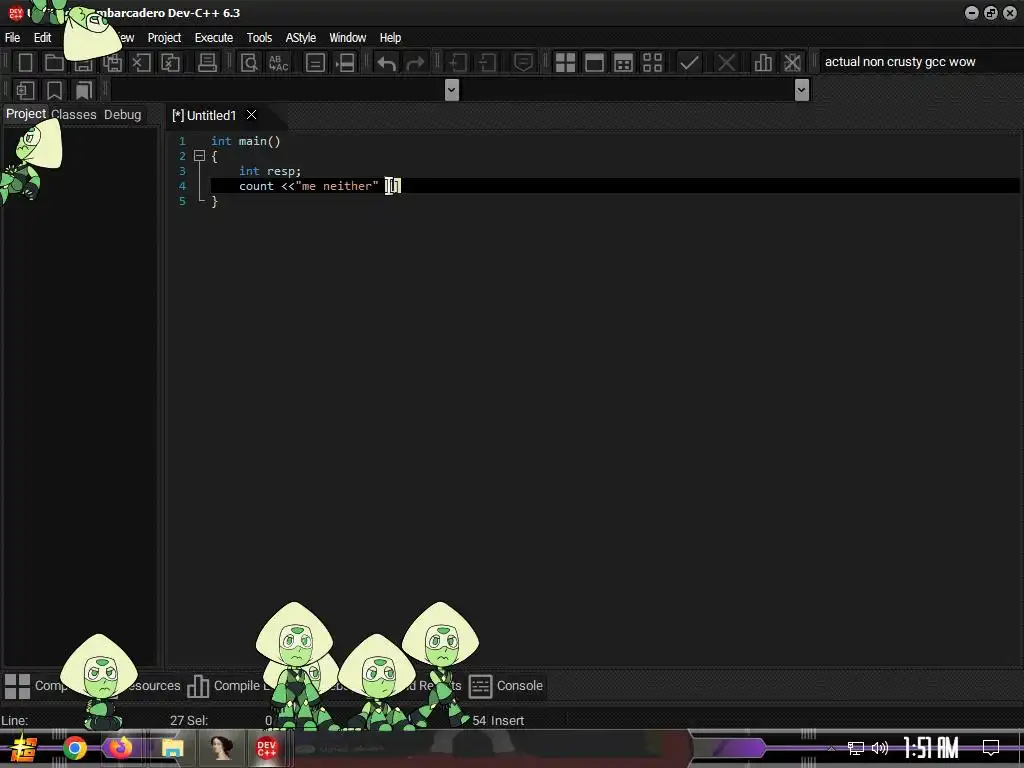Open the Project menu
This screenshot has height=768, width=1024.
pyautogui.click(x=164, y=38)
